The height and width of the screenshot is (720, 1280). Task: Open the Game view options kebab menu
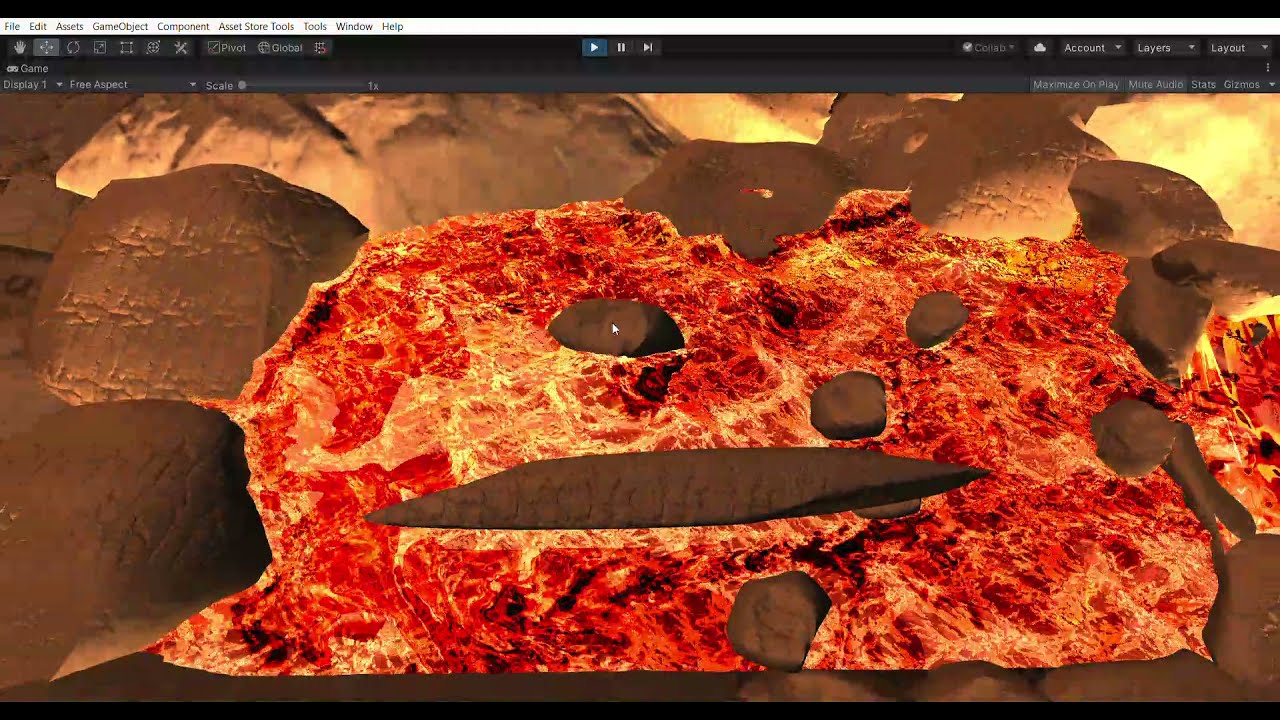[x=1268, y=68]
